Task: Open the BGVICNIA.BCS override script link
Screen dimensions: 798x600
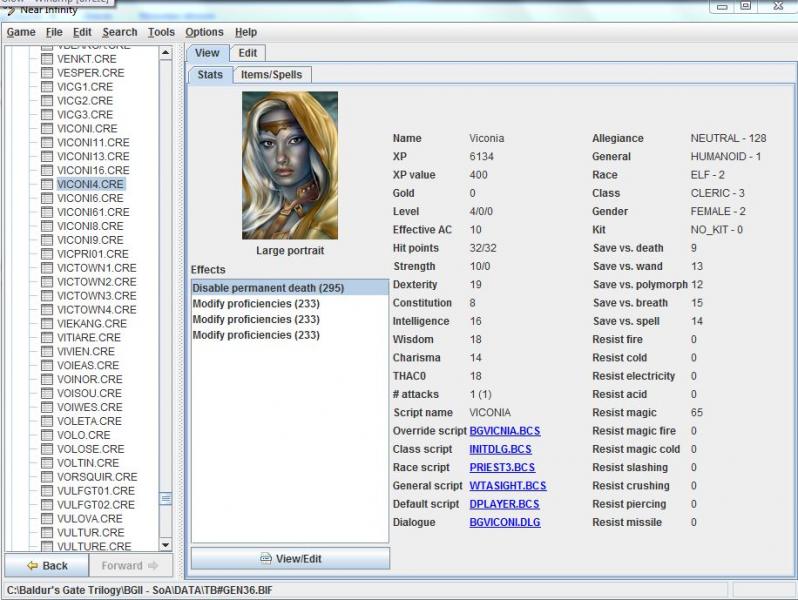Action: pyautogui.click(x=505, y=431)
